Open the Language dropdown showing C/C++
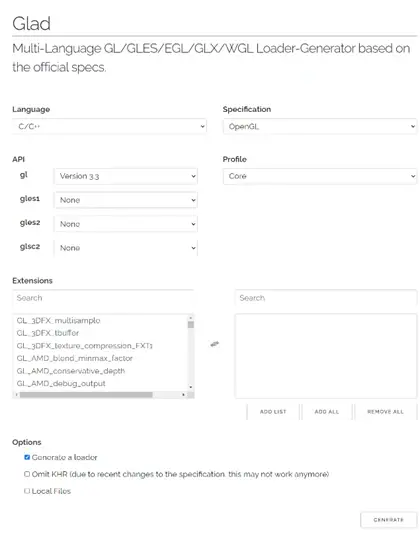The height and width of the screenshot is (546, 420). (x=109, y=126)
